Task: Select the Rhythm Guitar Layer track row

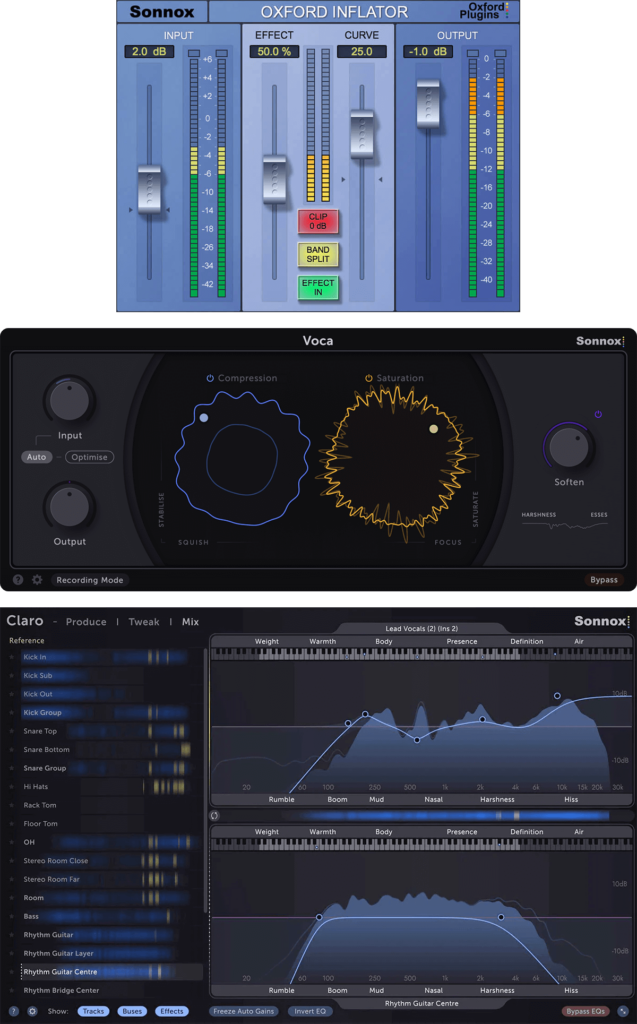Action: pos(105,953)
